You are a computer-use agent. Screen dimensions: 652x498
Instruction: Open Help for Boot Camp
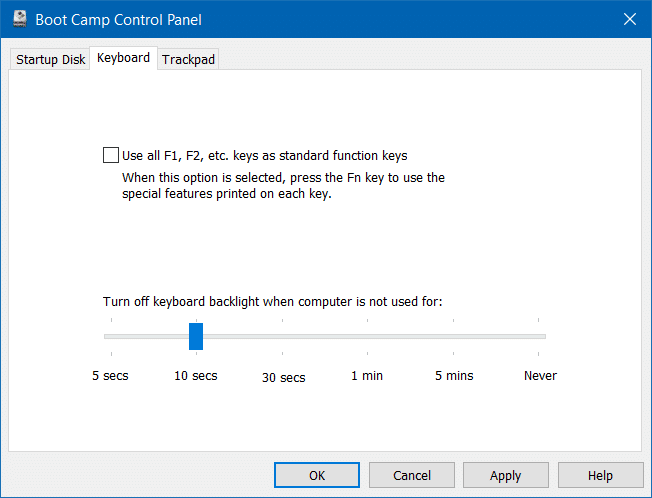(x=600, y=475)
